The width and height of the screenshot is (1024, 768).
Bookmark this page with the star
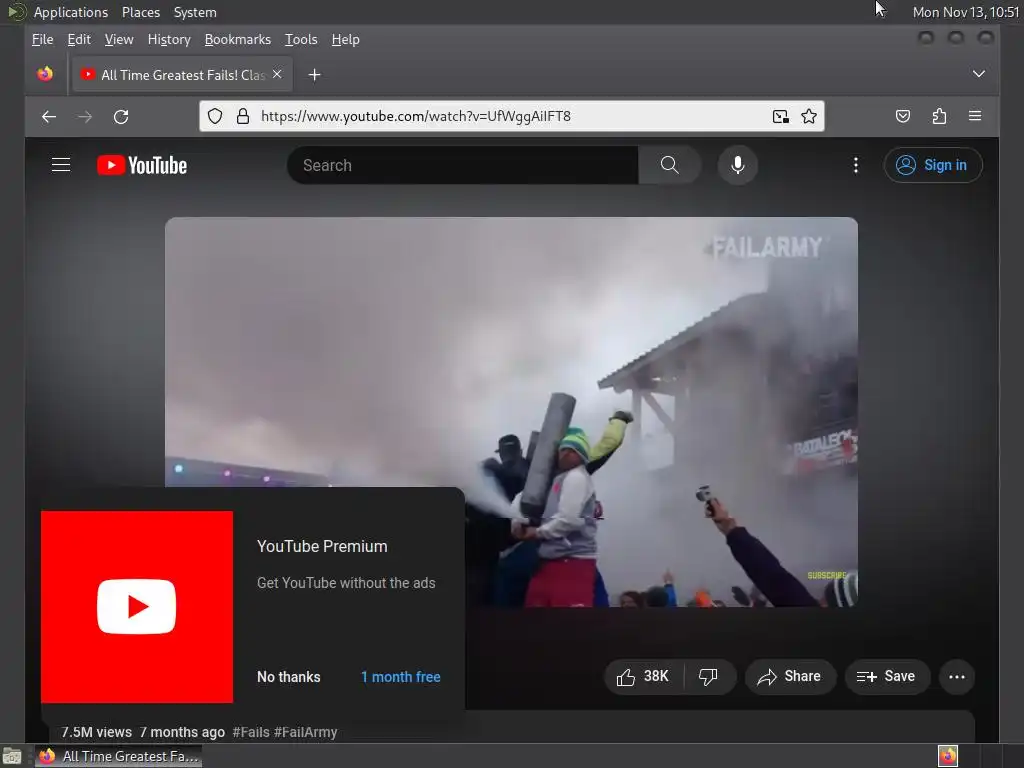(x=808, y=116)
